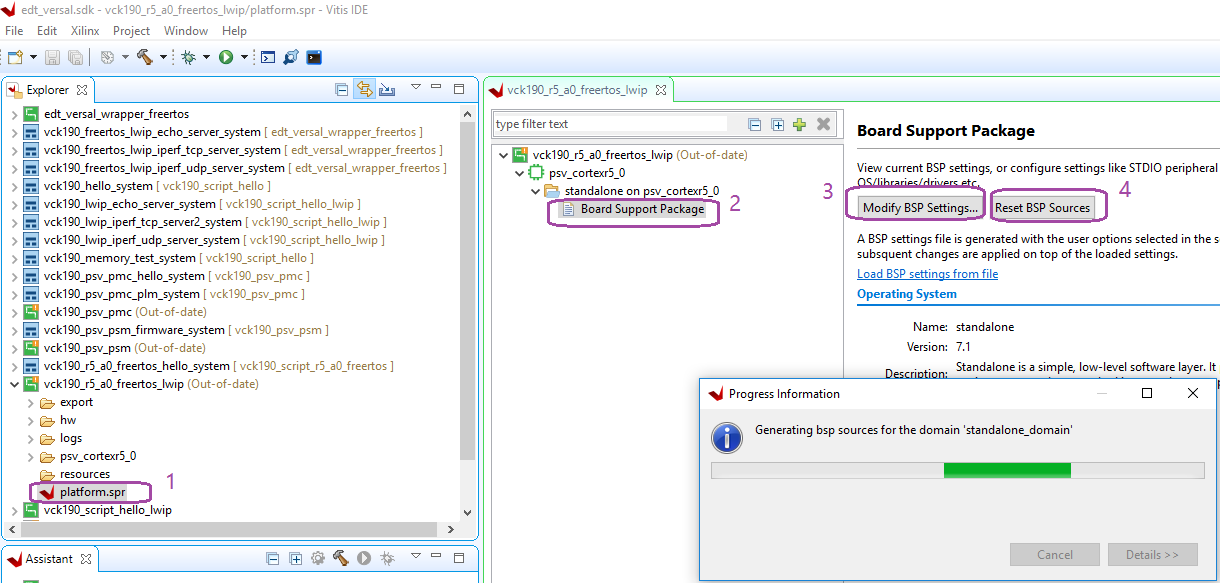This screenshot has width=1220, height=583.
Task: Collapse all items in Explorer view
Action: coord(342,90)
